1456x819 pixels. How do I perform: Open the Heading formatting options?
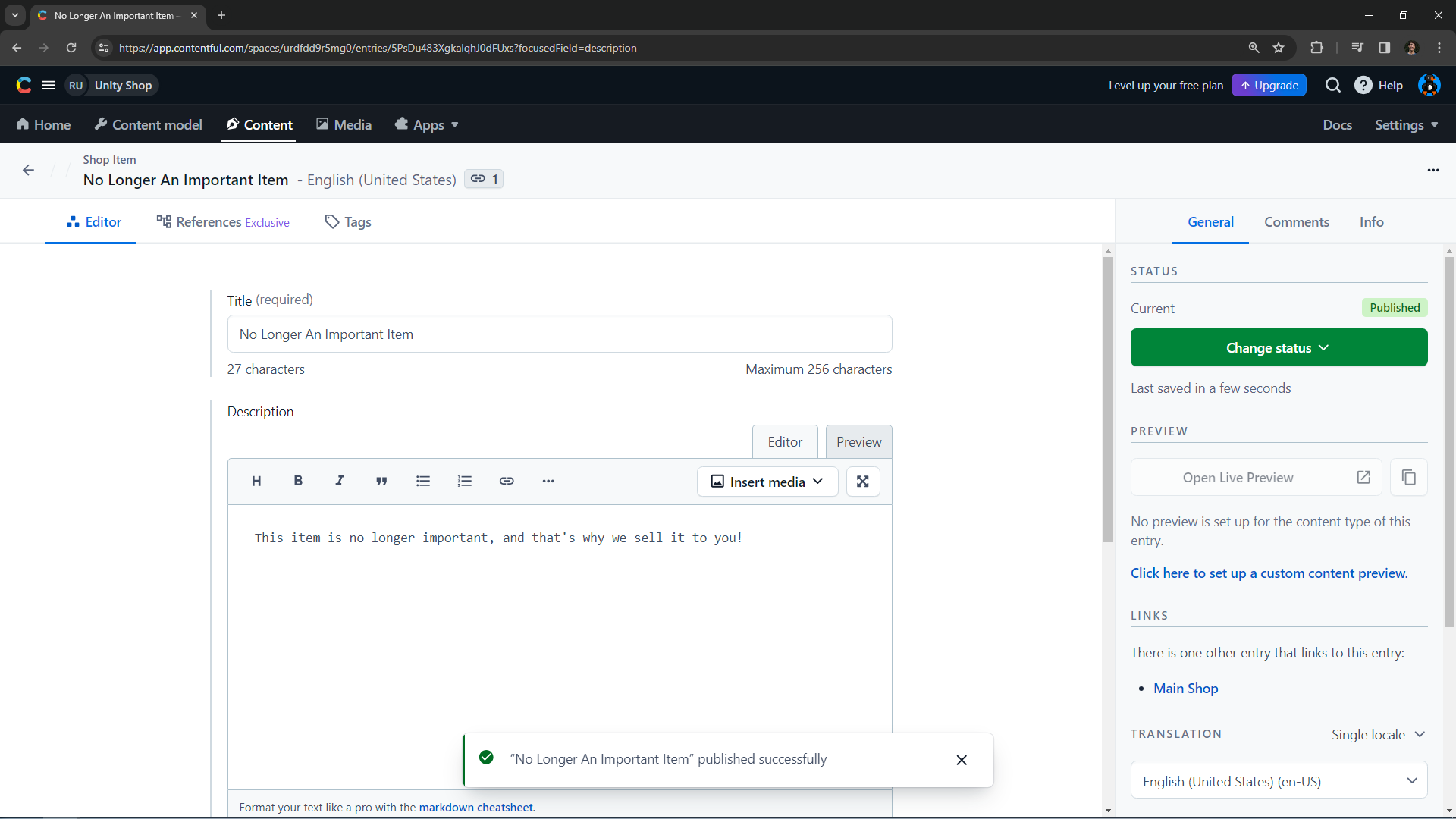[x=256, y=481]
